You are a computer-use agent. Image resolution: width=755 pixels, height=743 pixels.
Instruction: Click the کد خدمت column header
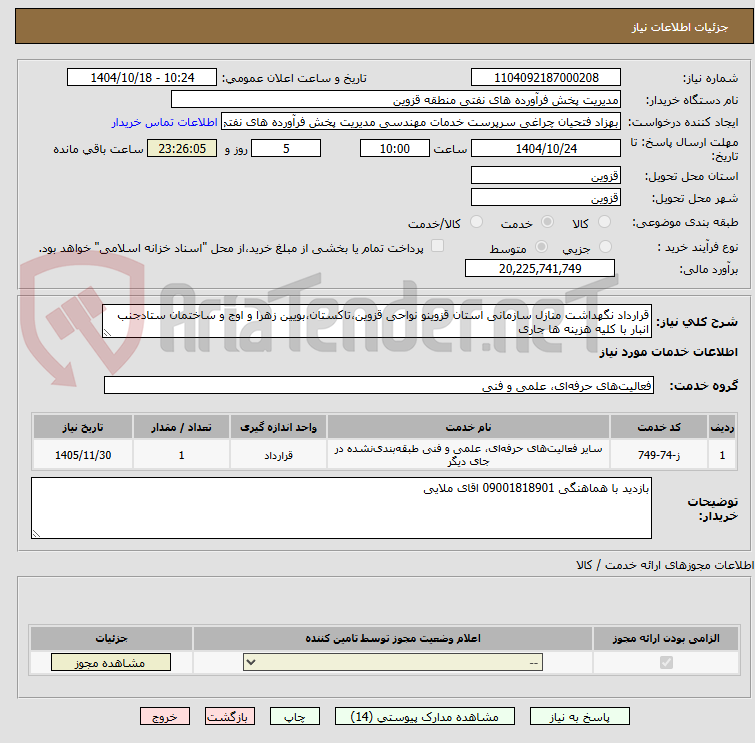(659, 427)
